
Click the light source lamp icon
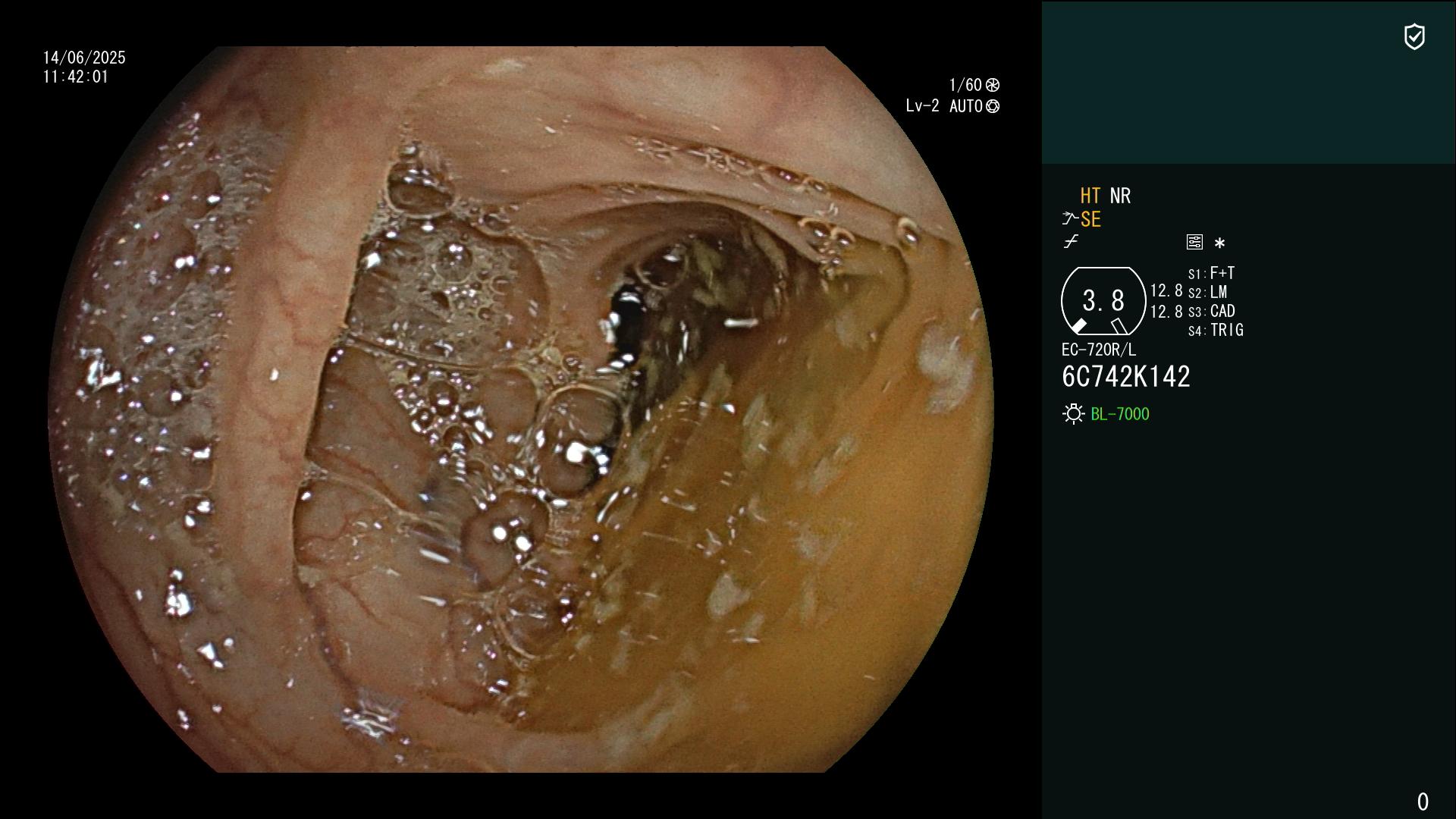[1073, 414]
